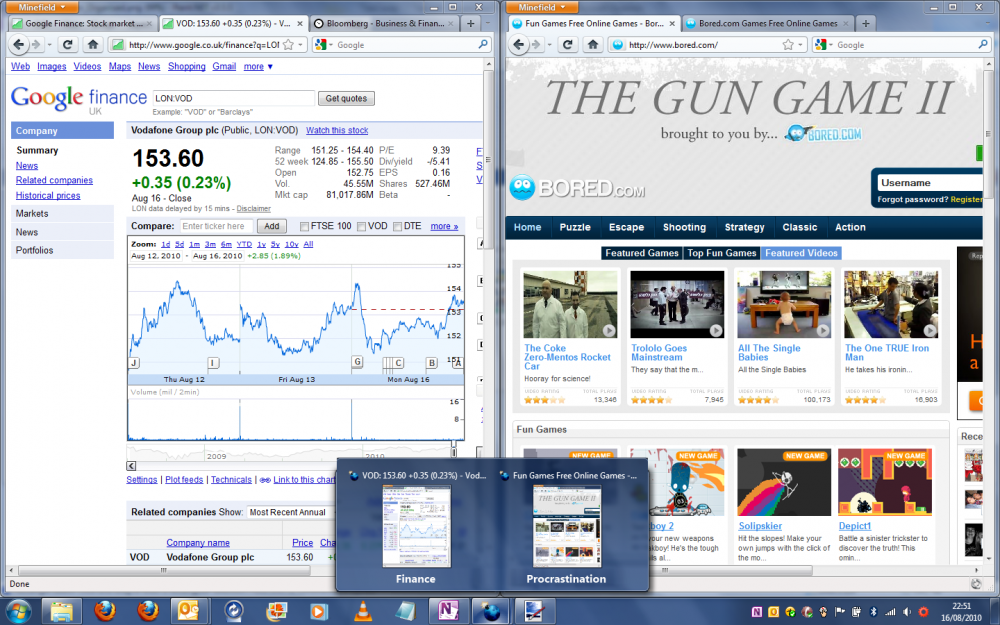Expand Google 'more' services dropdown

(x=258, y=66)
